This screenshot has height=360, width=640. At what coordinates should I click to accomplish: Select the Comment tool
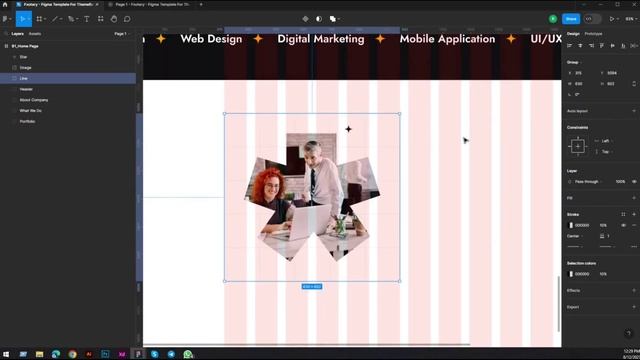pyautogui.click(x=127, y=19)
